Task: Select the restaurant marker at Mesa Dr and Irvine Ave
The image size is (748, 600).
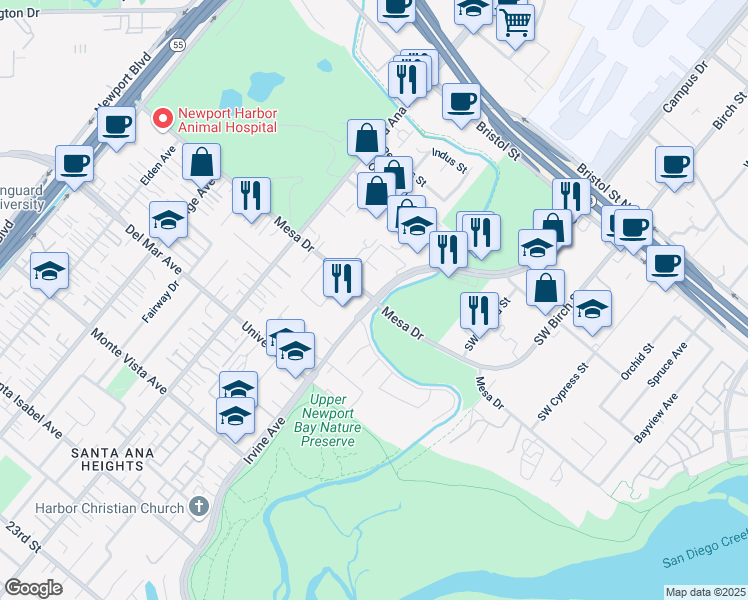Action: coord(343,281)
